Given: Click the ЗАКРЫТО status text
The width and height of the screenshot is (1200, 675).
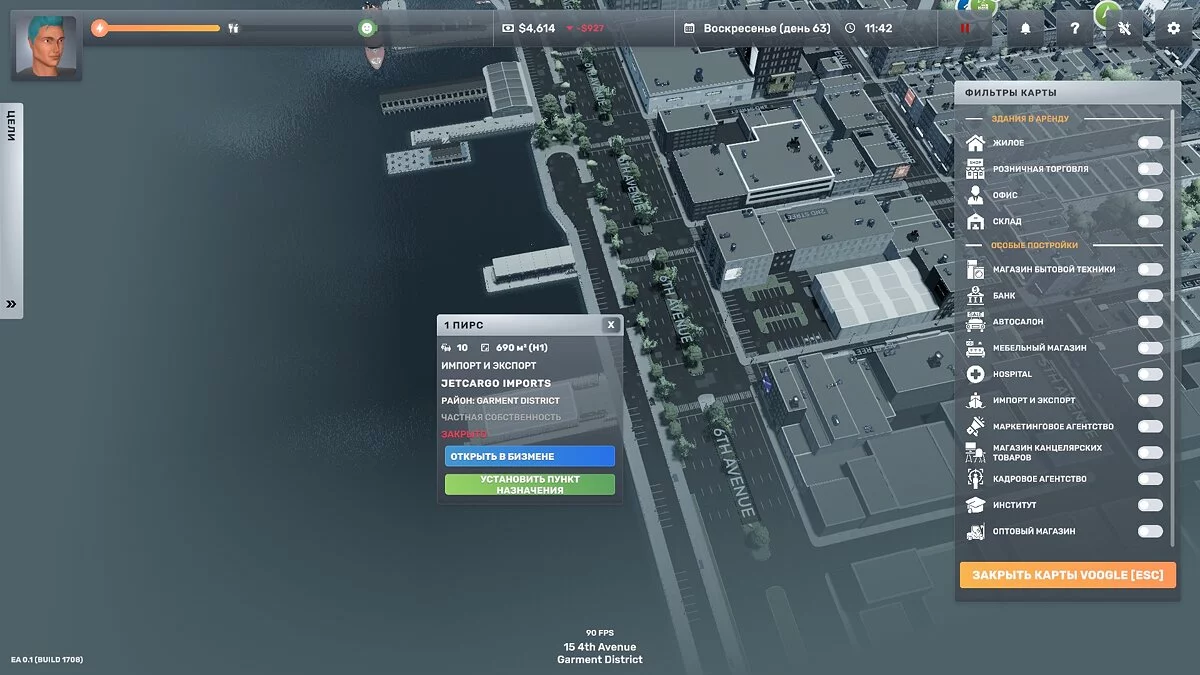Looking at the screenshot, I should click(464, 434).
